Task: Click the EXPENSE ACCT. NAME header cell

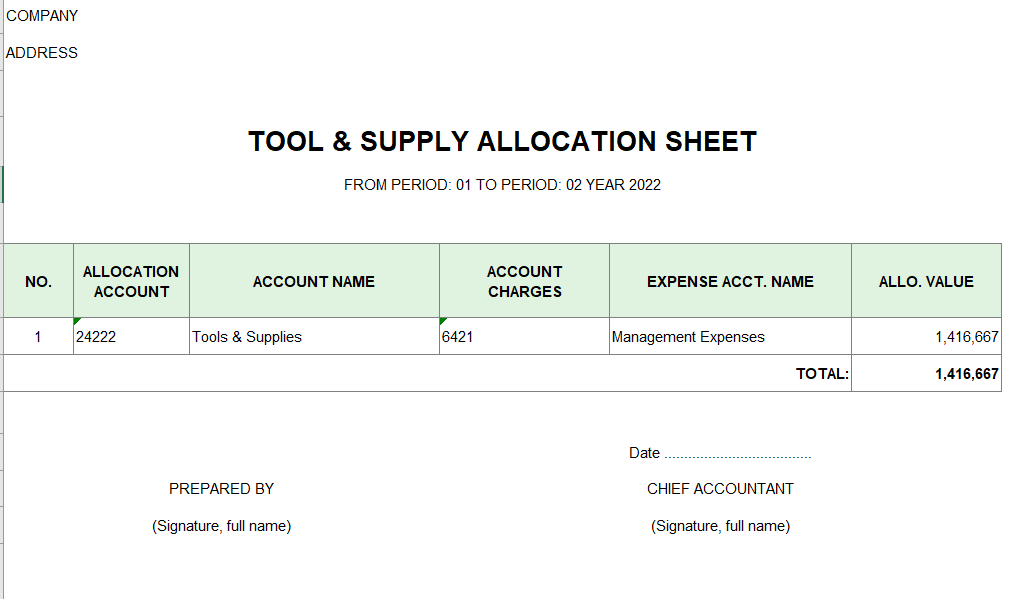Action: coord(730,281)
